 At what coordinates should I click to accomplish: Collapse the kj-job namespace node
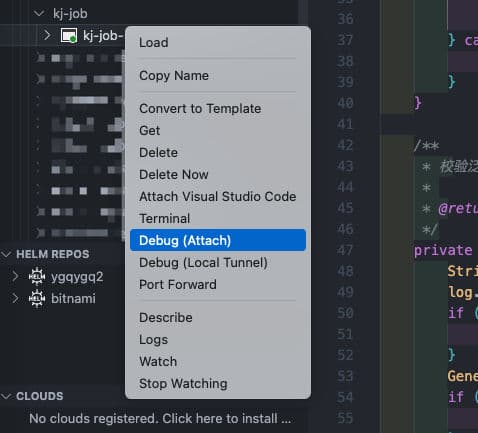pos(39,14)
